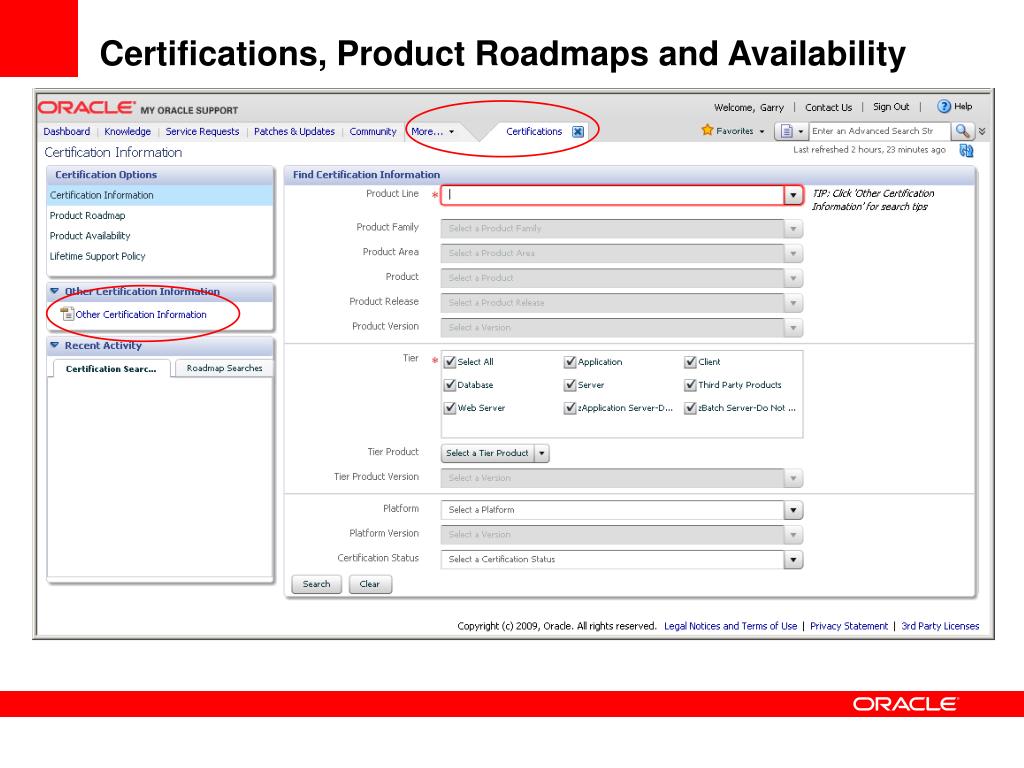Viewport: 1024px width, 768px height.
Task: Click the refresh icon beside last refreshed
Action: (967, 151)
